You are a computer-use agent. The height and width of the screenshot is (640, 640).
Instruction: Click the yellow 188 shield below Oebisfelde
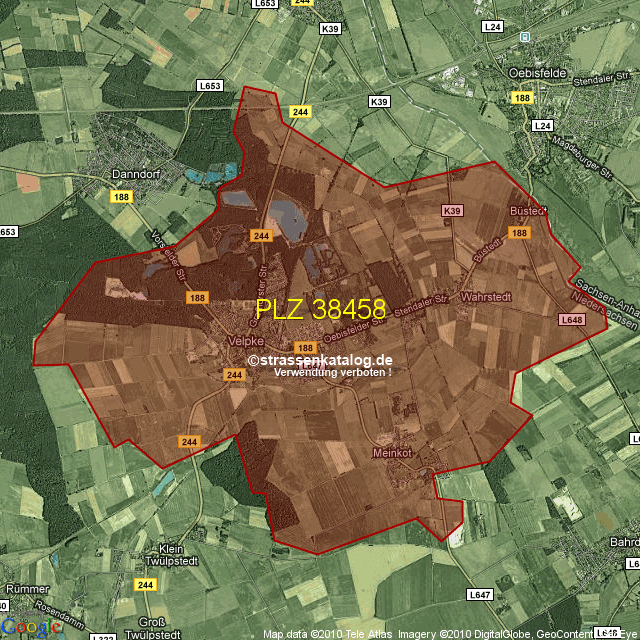[521, 98]
